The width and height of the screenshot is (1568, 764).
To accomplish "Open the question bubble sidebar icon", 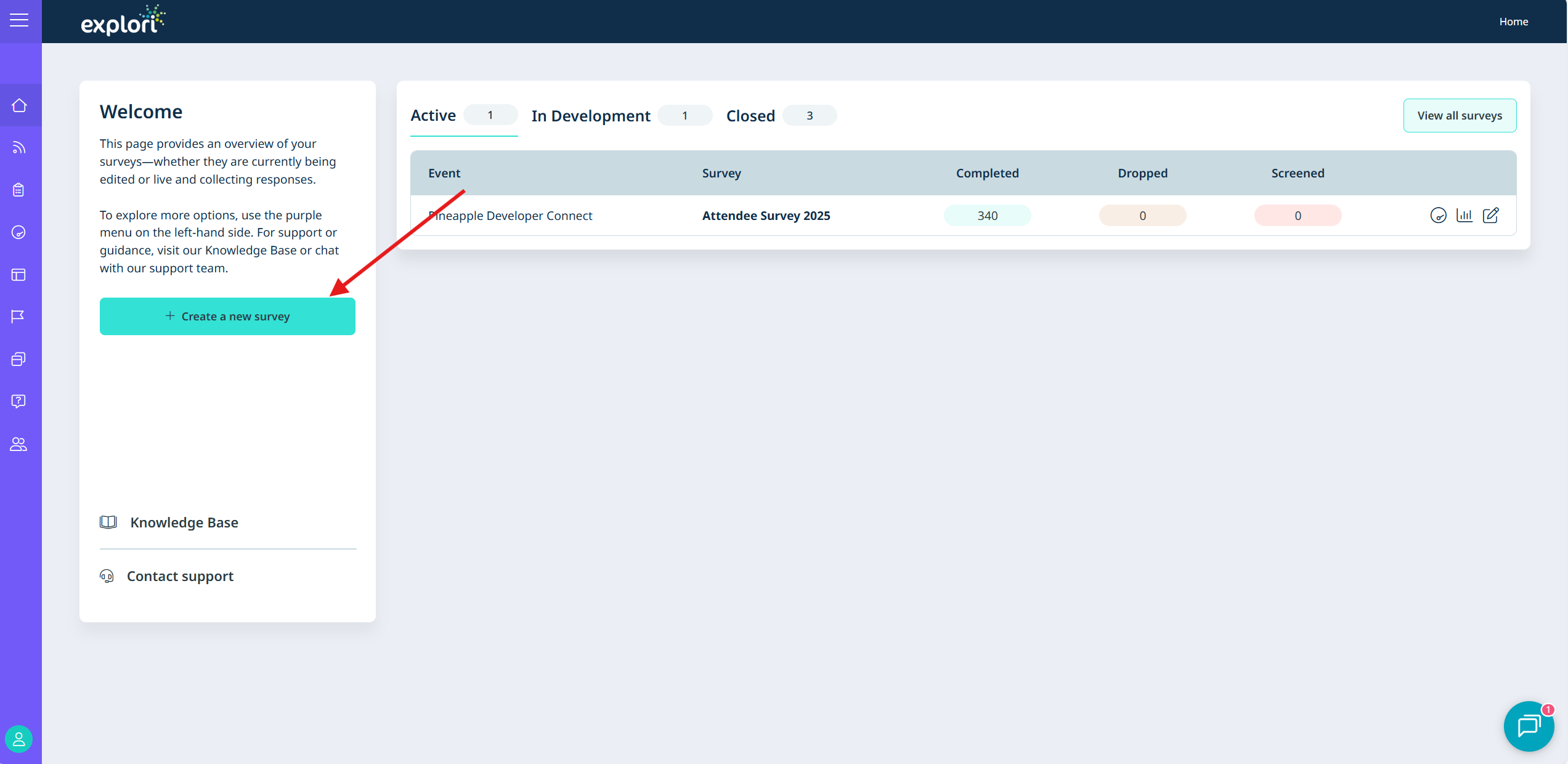I will [x=19, y=401].
